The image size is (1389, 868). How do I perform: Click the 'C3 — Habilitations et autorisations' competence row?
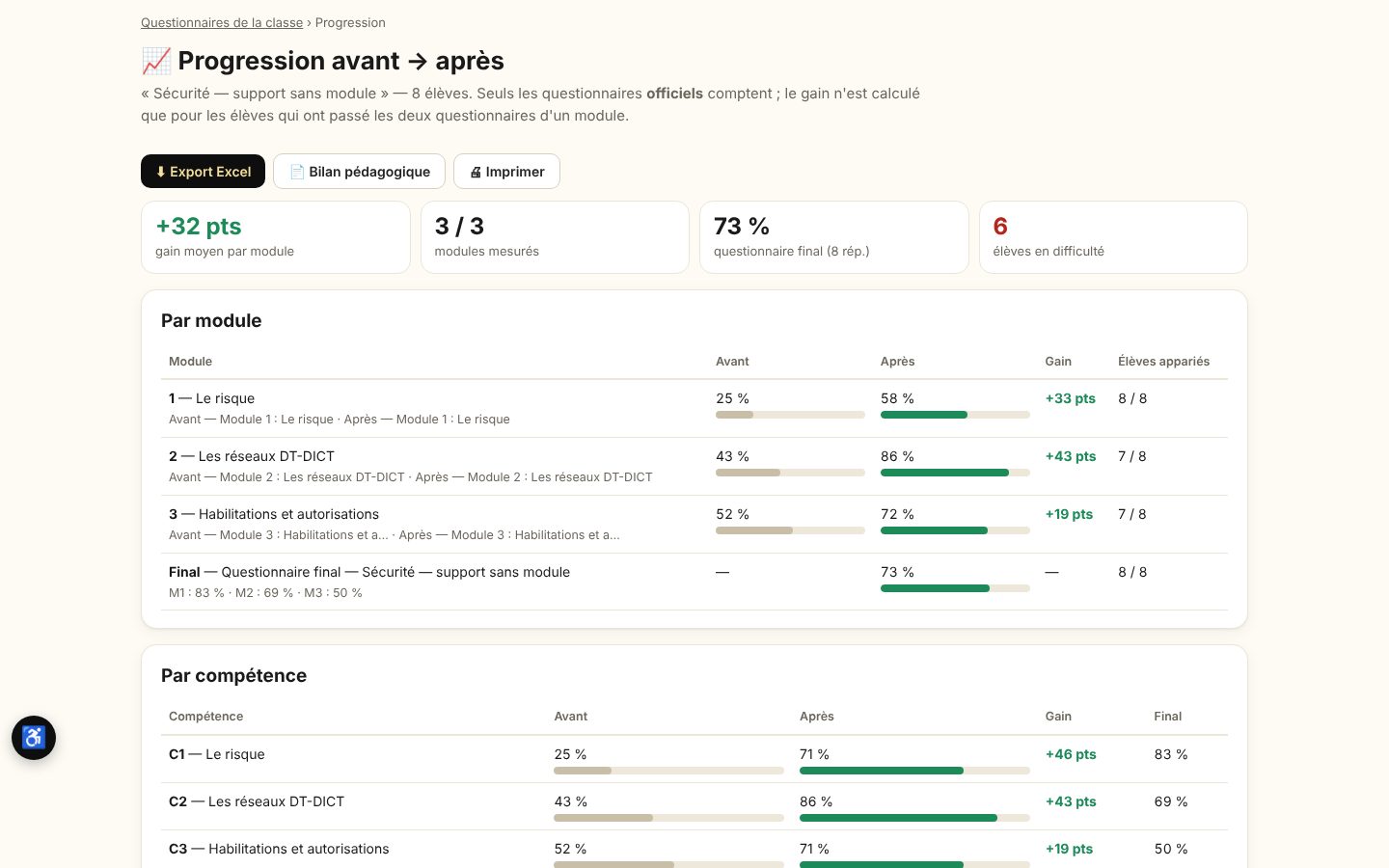pyautogui.click(x=694, y=851)
